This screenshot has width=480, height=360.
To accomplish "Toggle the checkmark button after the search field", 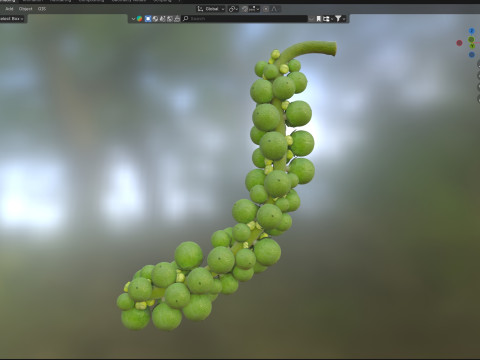I will click(311, 19).
